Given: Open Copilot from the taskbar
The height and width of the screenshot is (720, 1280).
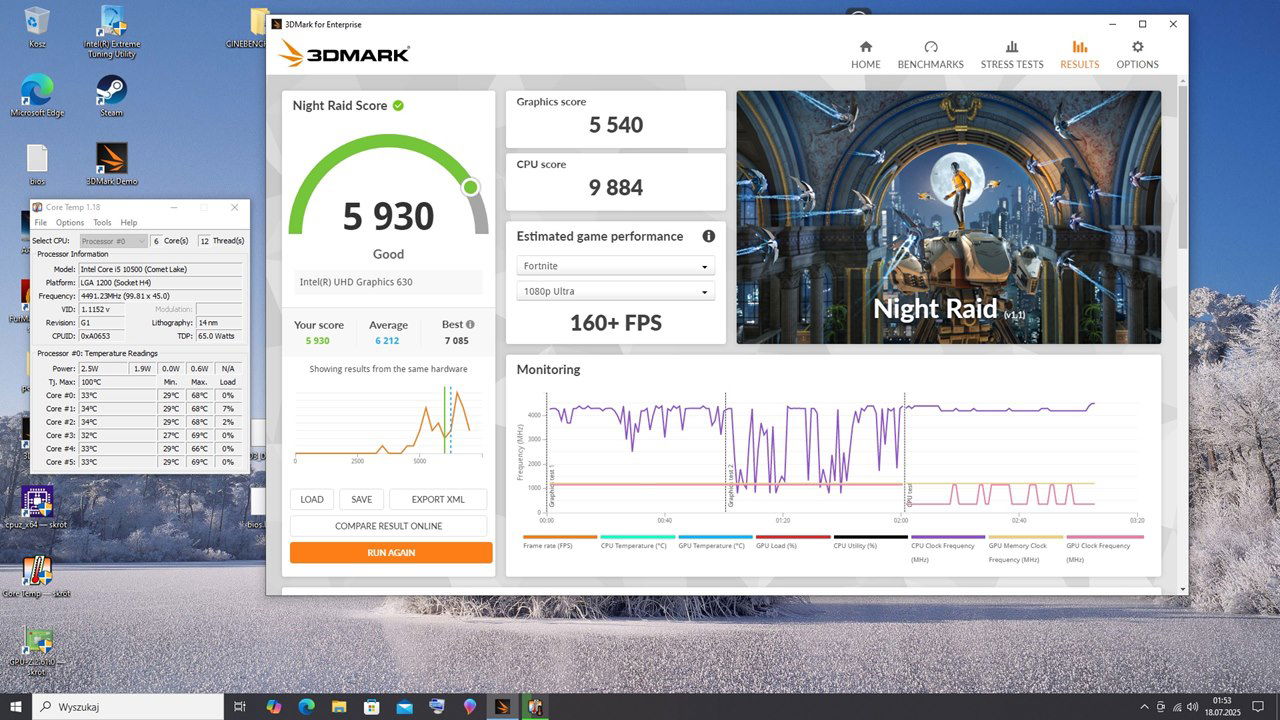Looking at the screenshot, I should point(273,706).
